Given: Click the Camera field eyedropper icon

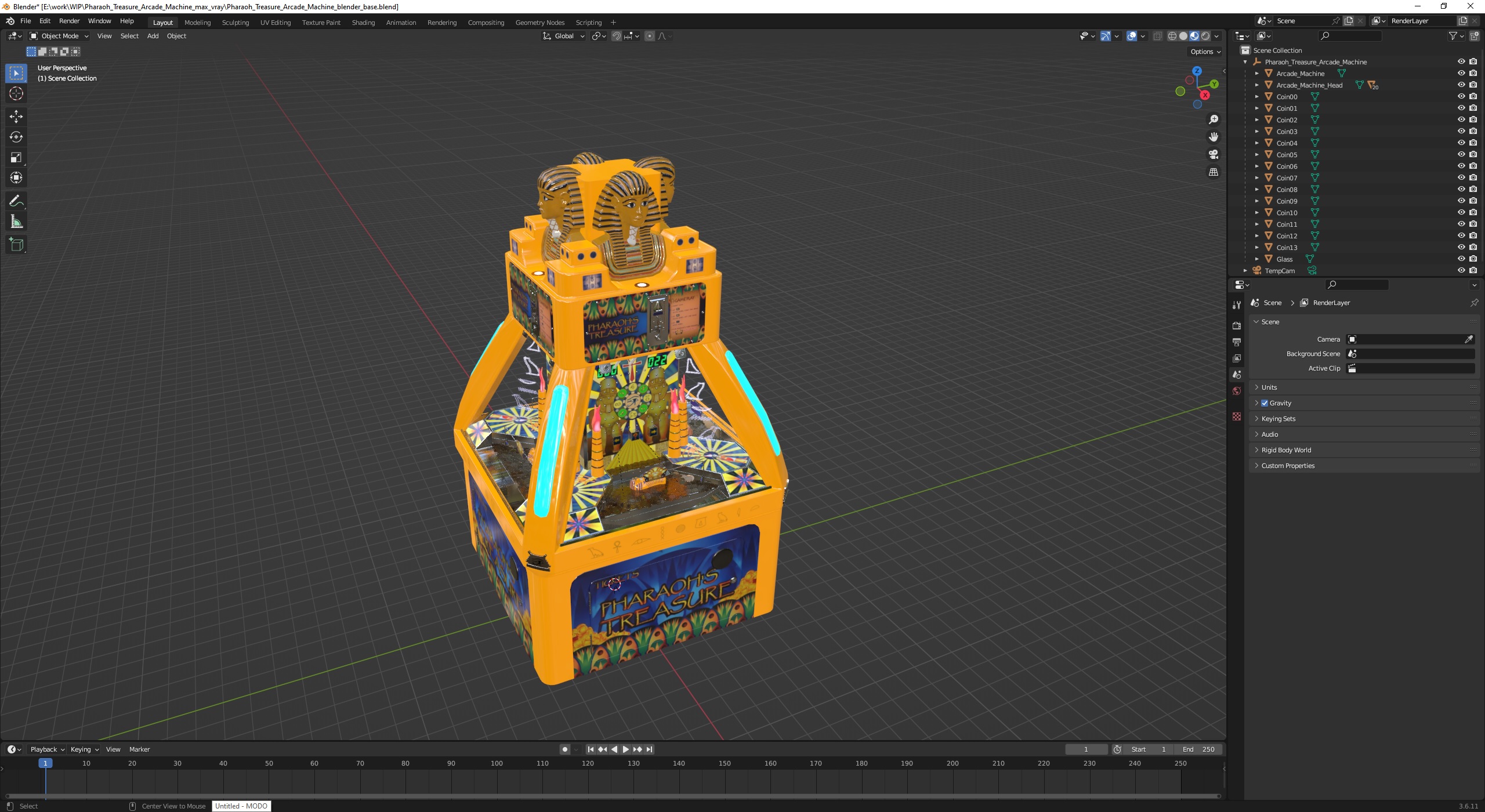Looking at the screenshot, I should click(x=1469, y=339).
